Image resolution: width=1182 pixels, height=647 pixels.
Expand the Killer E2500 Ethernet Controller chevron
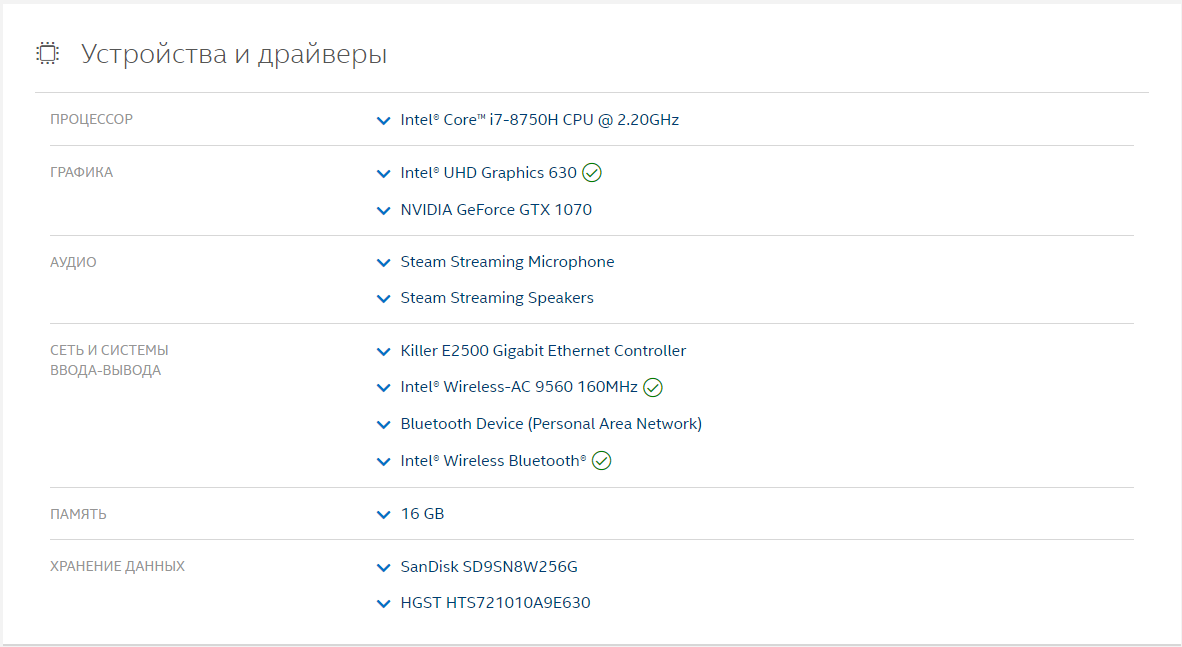(383, 351)
